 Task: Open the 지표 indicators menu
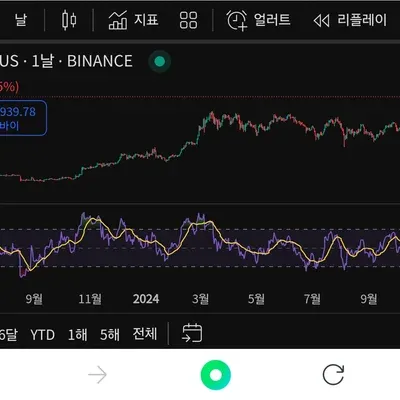tap(133, 20)
